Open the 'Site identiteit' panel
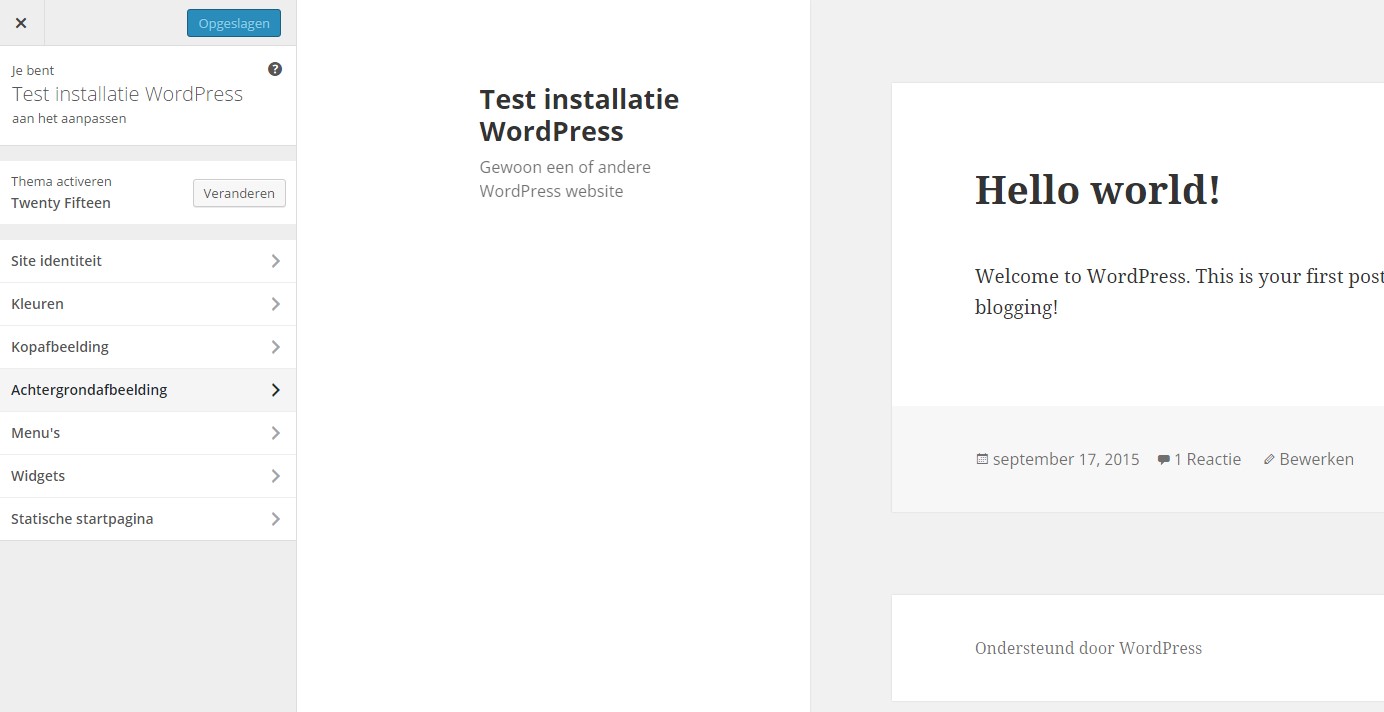 (x=56, y=260)
